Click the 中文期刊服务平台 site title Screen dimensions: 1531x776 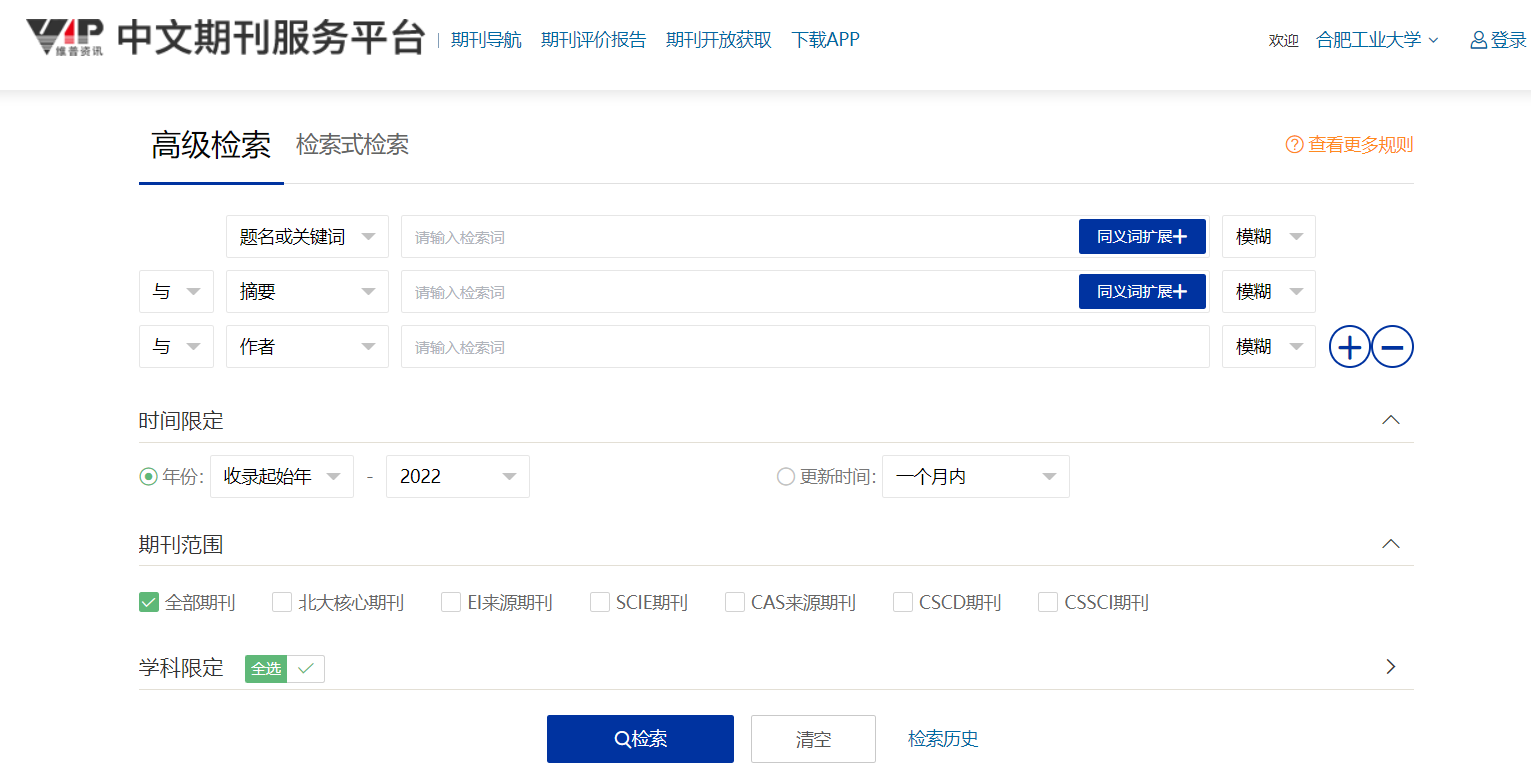[x=271, y=38]
